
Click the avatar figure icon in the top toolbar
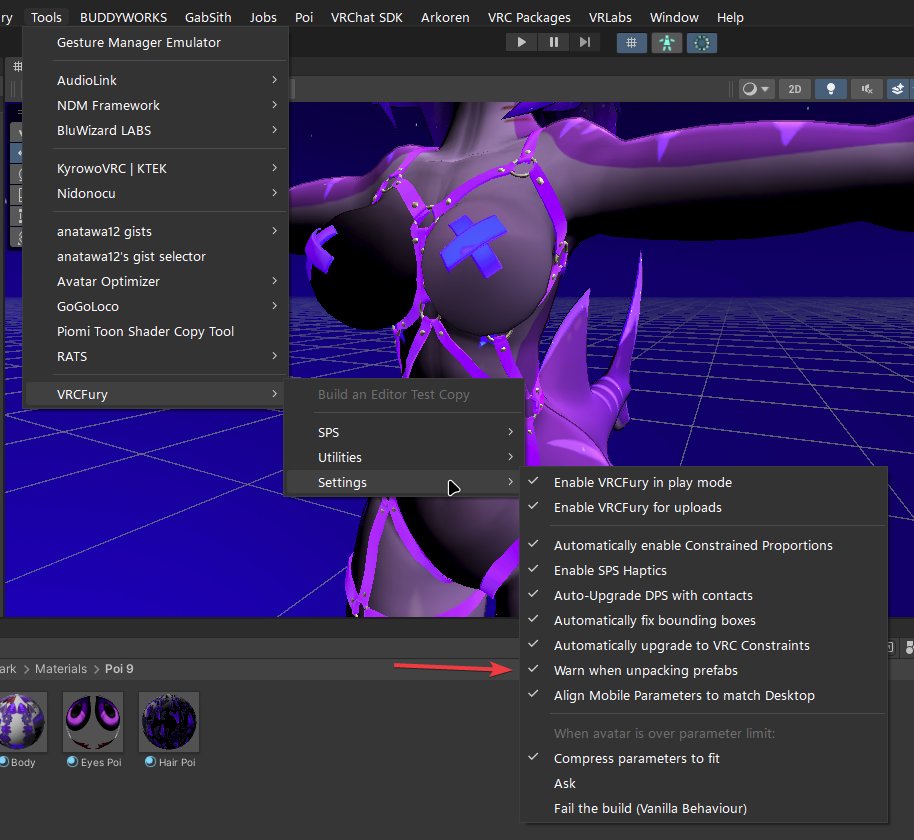(667, 43)
